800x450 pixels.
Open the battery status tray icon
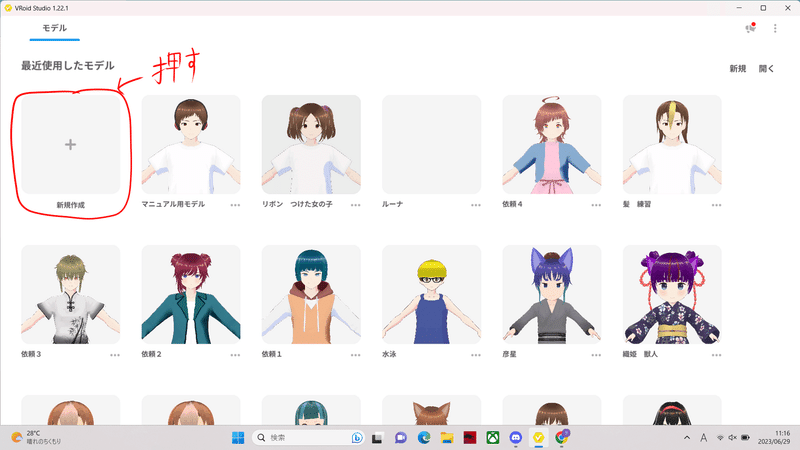745,438
